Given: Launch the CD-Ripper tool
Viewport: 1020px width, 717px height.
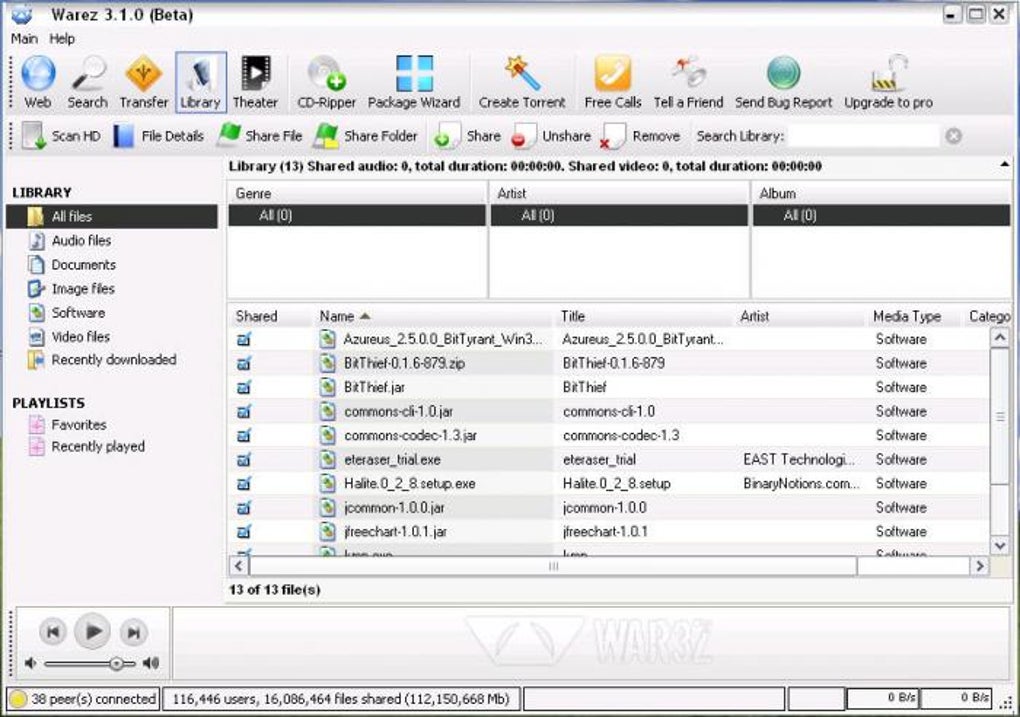Looking at the screenshot, I should [327, 83].
